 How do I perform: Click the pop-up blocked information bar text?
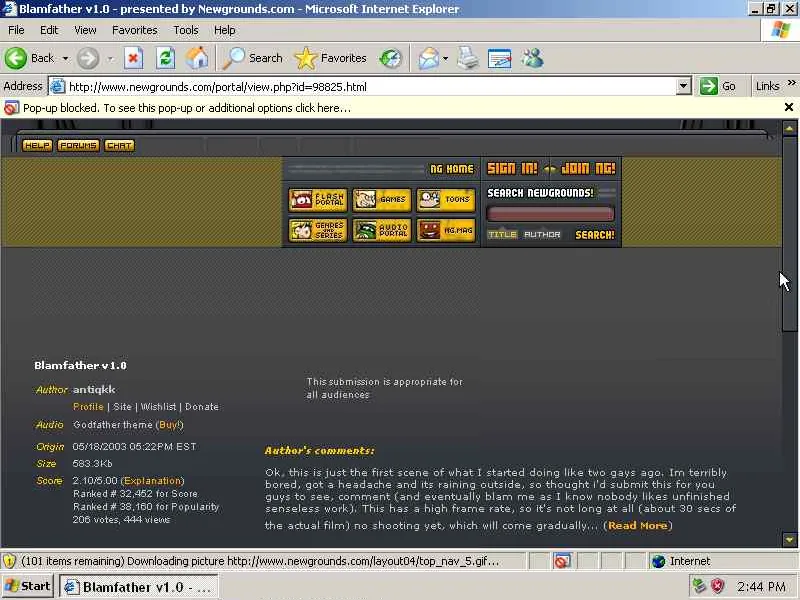point(187,108)
